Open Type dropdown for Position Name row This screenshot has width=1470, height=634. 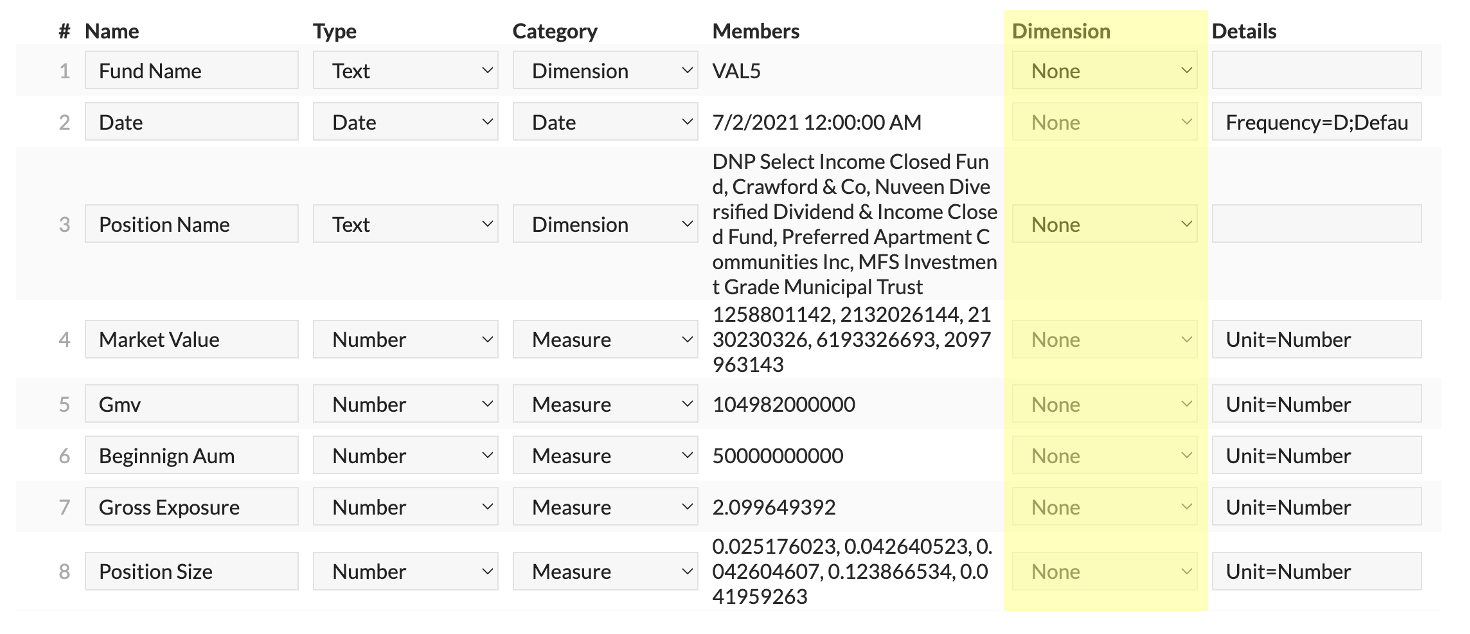point(405,224)
